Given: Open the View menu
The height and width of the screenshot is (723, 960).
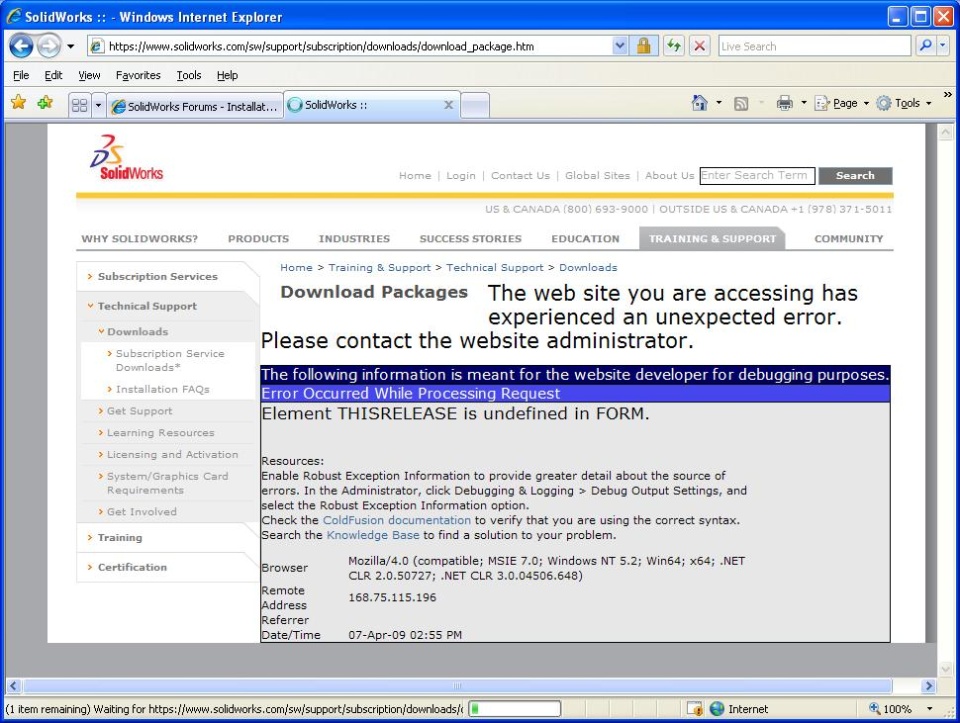Looking at the screenshot, I should tap(89, 75).
